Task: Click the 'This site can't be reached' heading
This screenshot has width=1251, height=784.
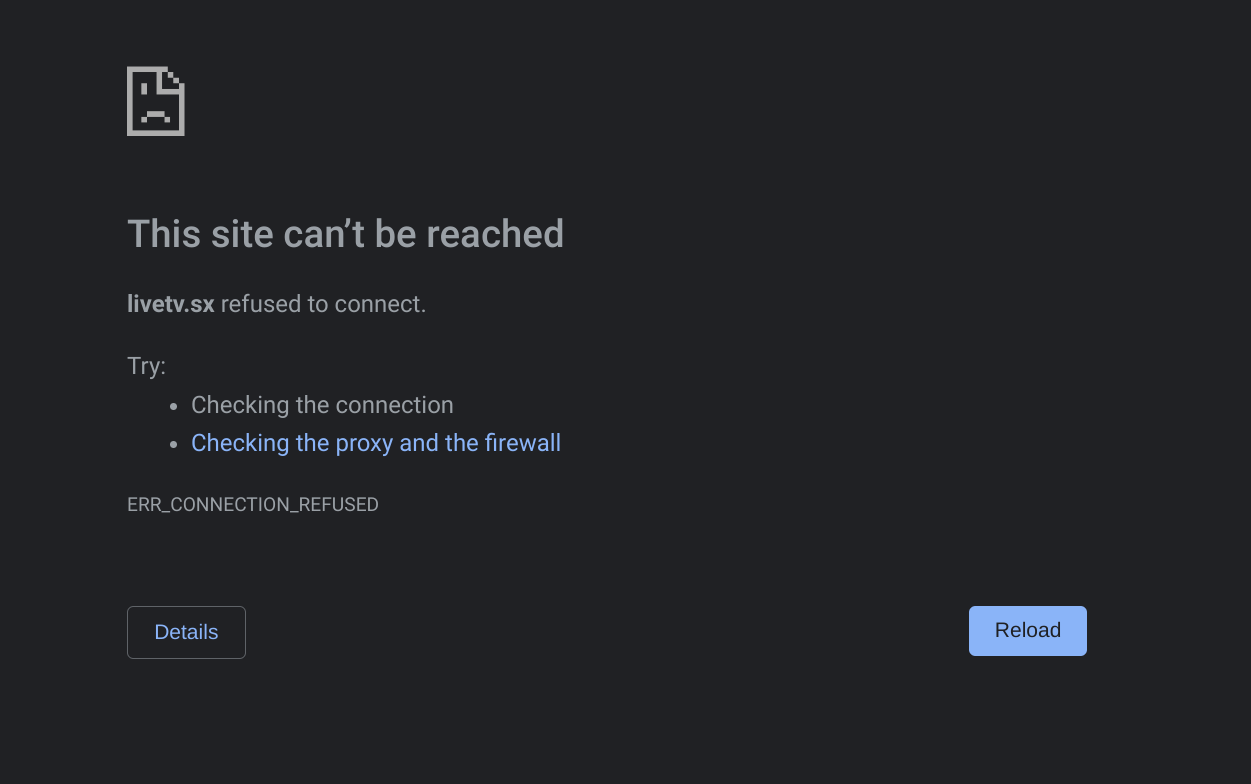Action: coord(345,234)
